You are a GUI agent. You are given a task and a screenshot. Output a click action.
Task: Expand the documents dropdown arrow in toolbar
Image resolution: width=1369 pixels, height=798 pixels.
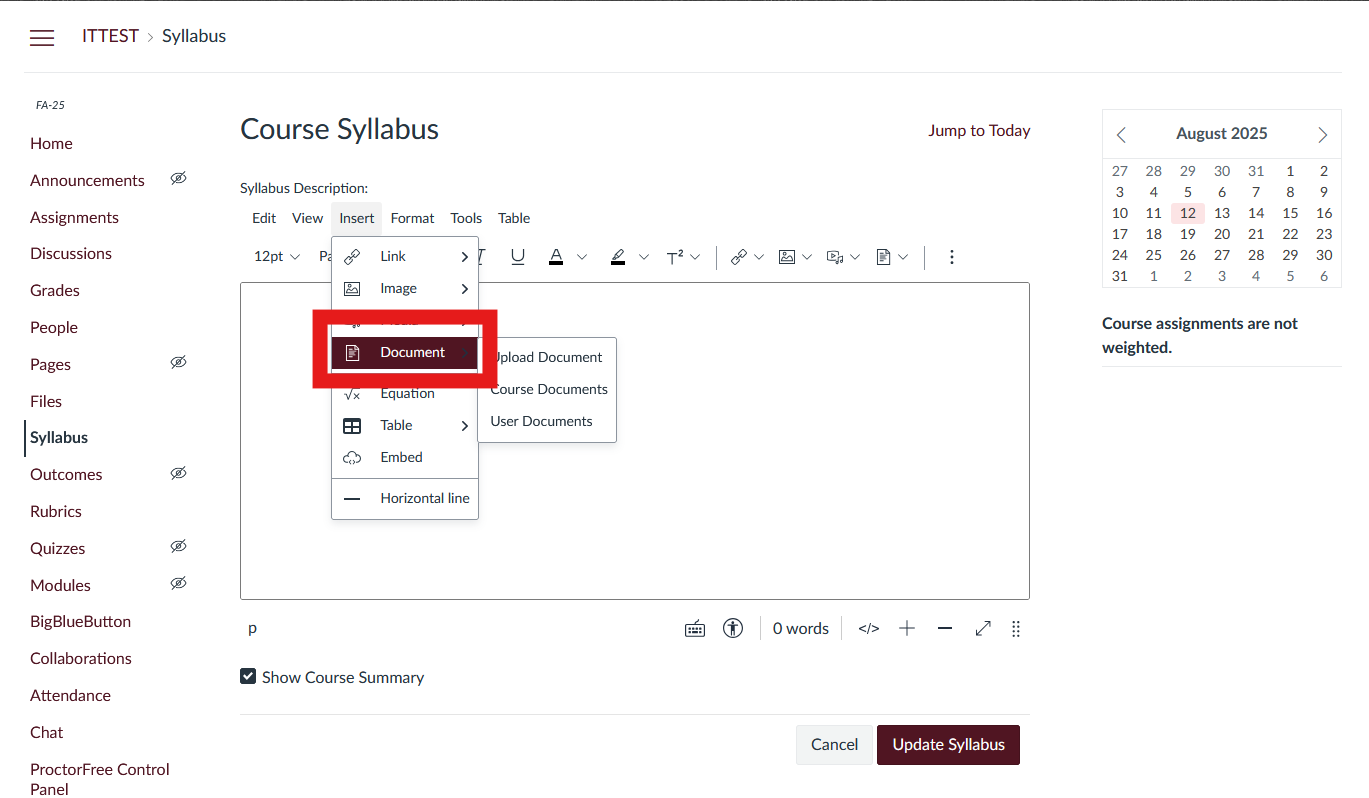pos(903,257)
